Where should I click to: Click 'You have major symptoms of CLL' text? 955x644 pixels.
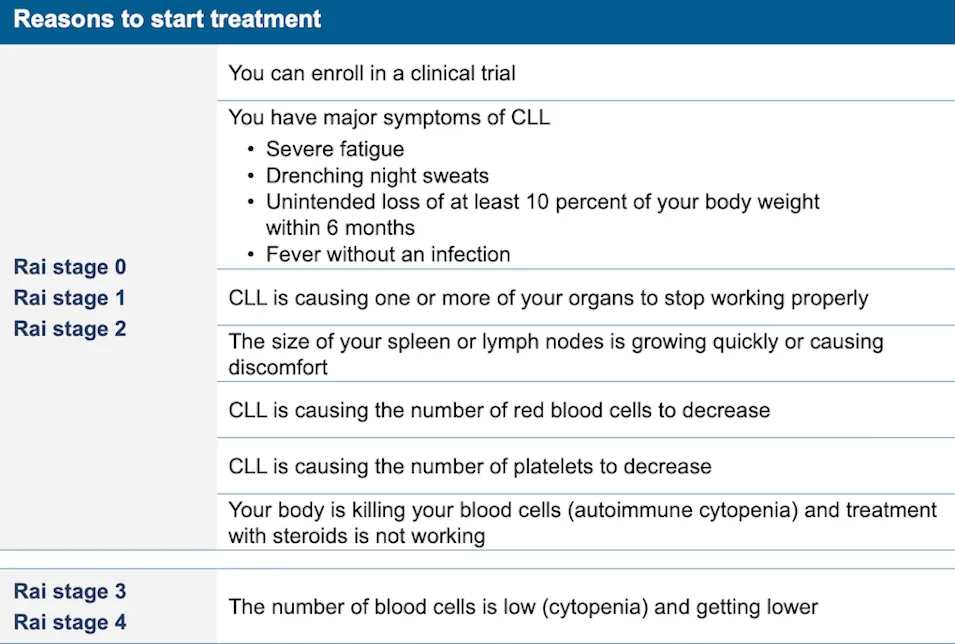(389, 118)
